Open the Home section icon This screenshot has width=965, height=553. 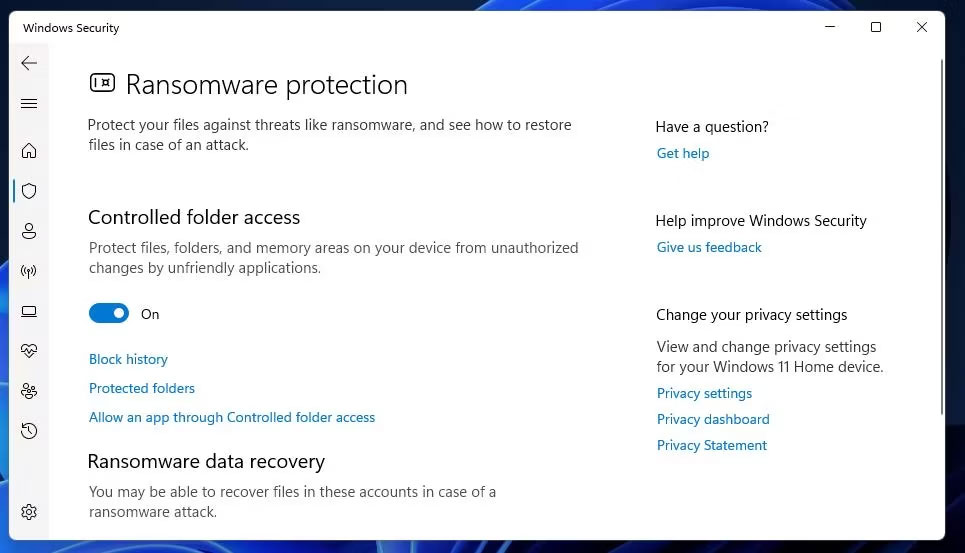(29, 151)
